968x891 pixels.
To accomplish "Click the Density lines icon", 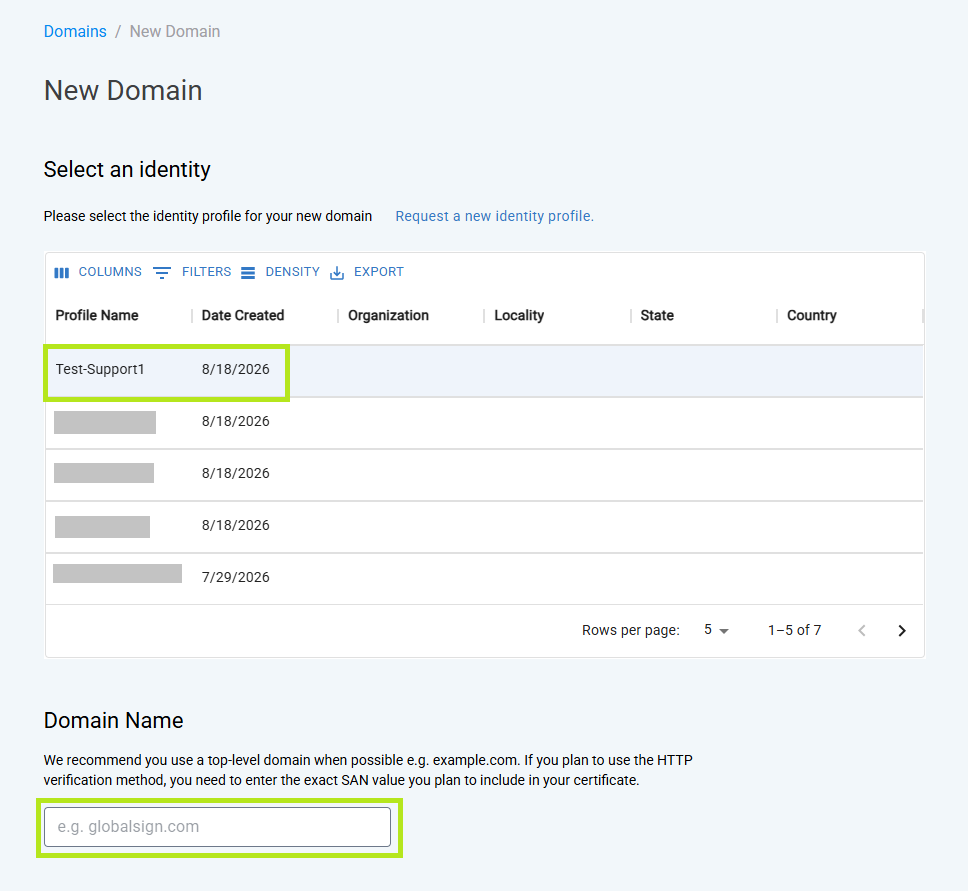I will [248, 272].
